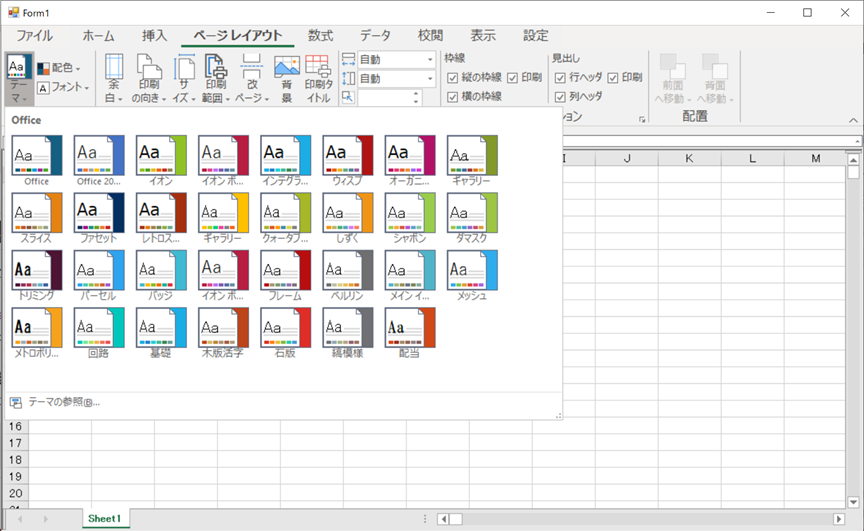
Task: Switch to the 校閲 tab
Action: (x=430, y=36)
